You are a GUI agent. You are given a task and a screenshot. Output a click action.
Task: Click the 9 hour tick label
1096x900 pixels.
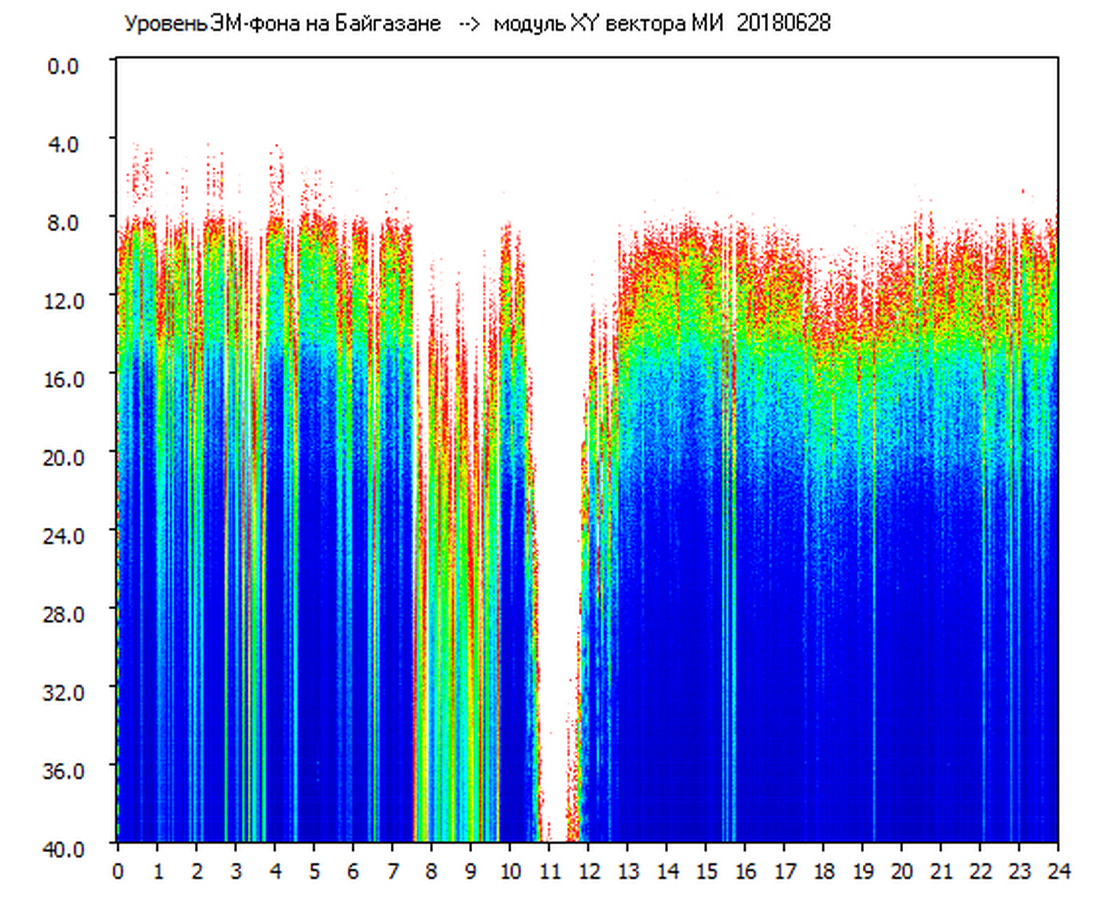(470, 871)
